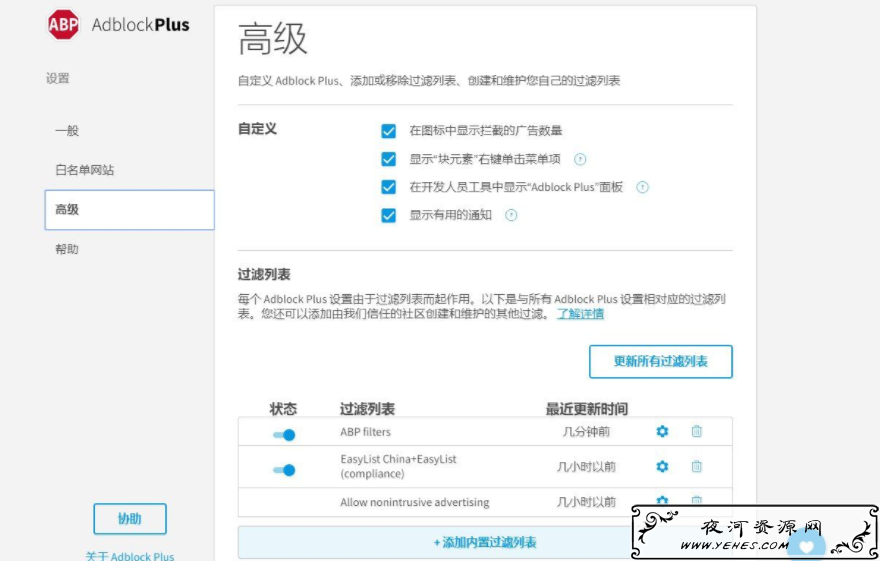
Task: Click Allow nonintrusive advertising list name
Action: pyautogui.click(x=415, y=502)
